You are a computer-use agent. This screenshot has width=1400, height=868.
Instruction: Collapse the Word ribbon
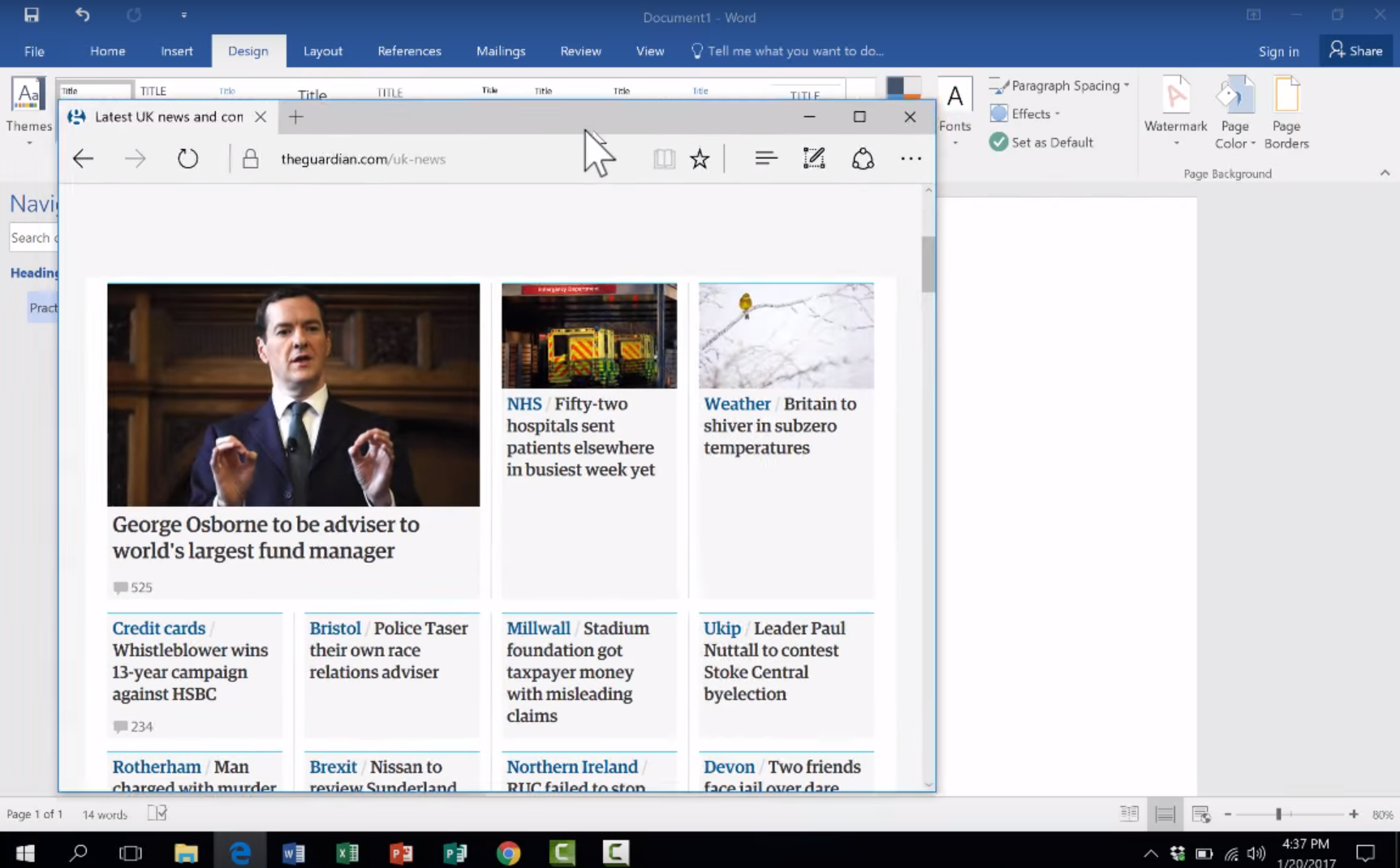pyautogui.click(x=1385, y=173)
